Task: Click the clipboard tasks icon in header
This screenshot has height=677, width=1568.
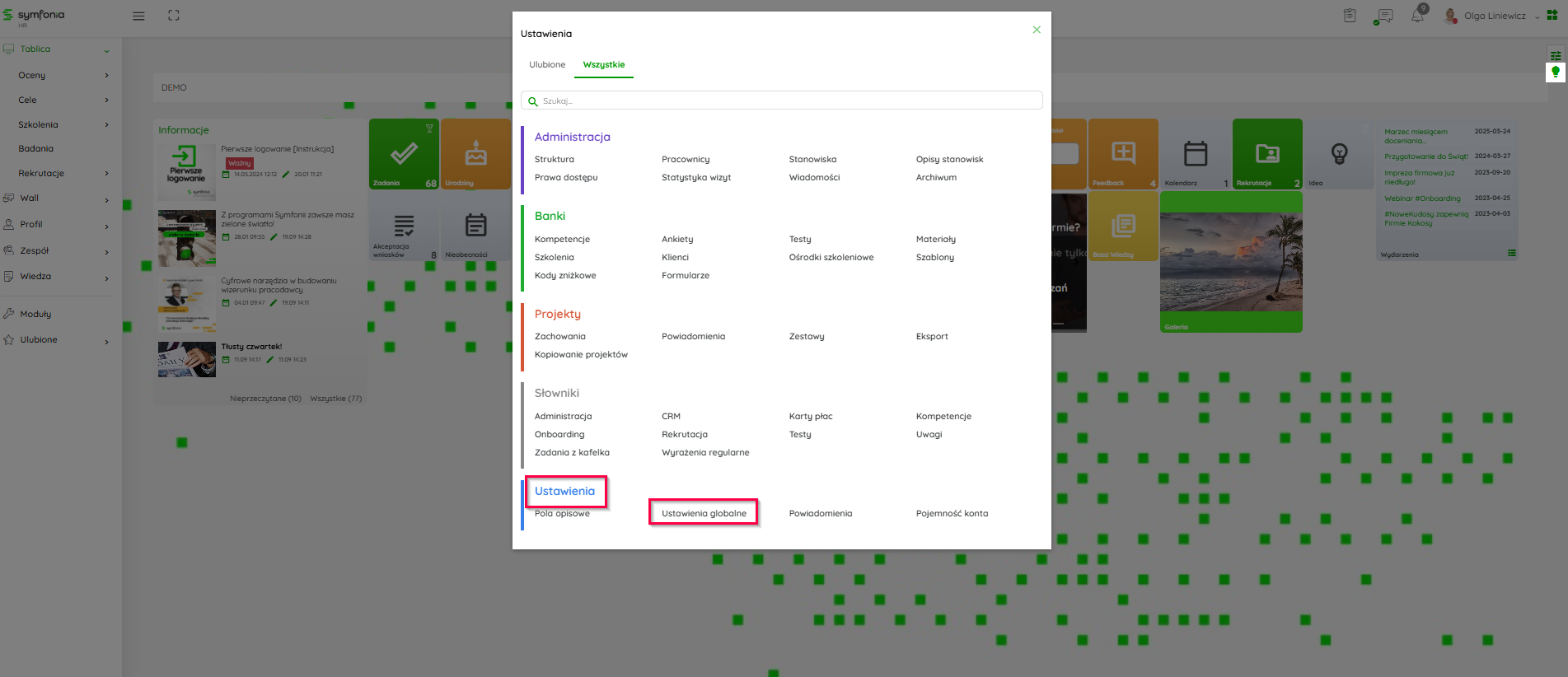Action: pyautogui.click(x=1350, y=16)
